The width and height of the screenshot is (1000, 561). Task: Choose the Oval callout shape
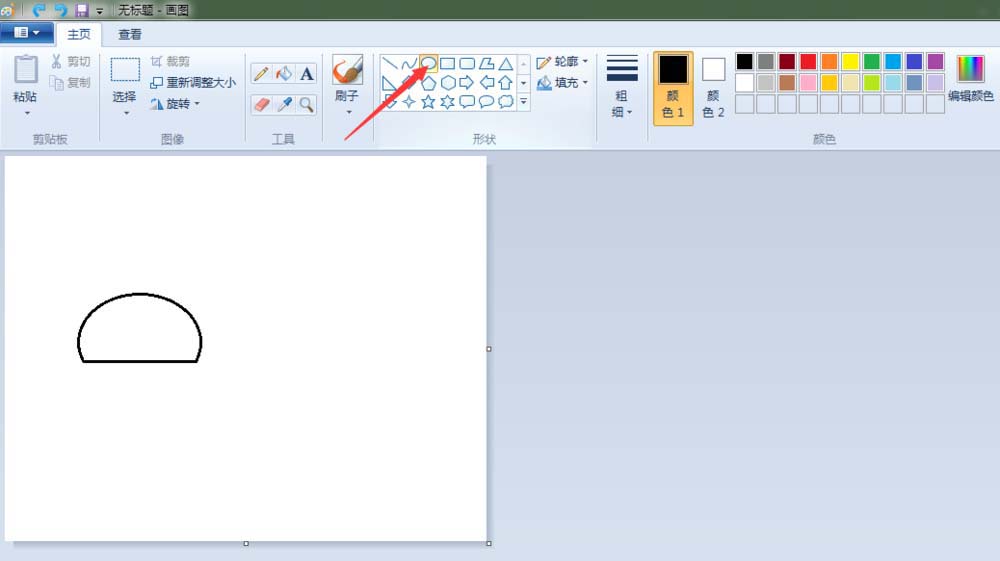point(486,102)
